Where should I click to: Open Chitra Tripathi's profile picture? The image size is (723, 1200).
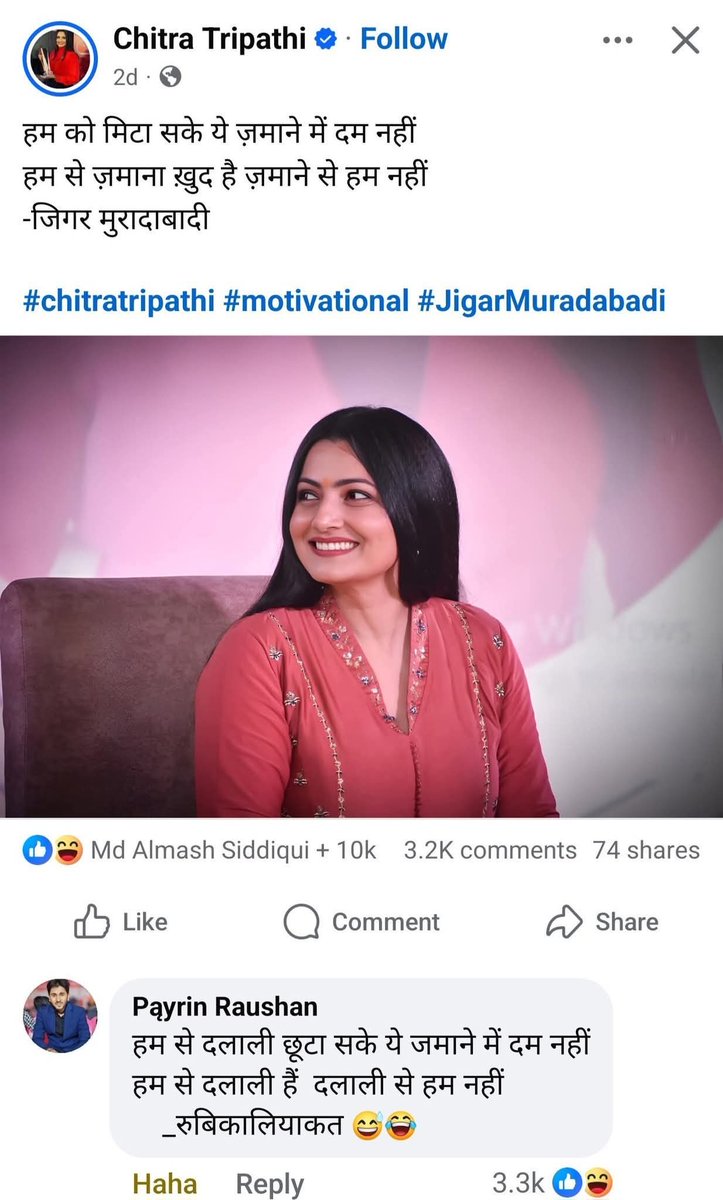[x=59, y=55]
